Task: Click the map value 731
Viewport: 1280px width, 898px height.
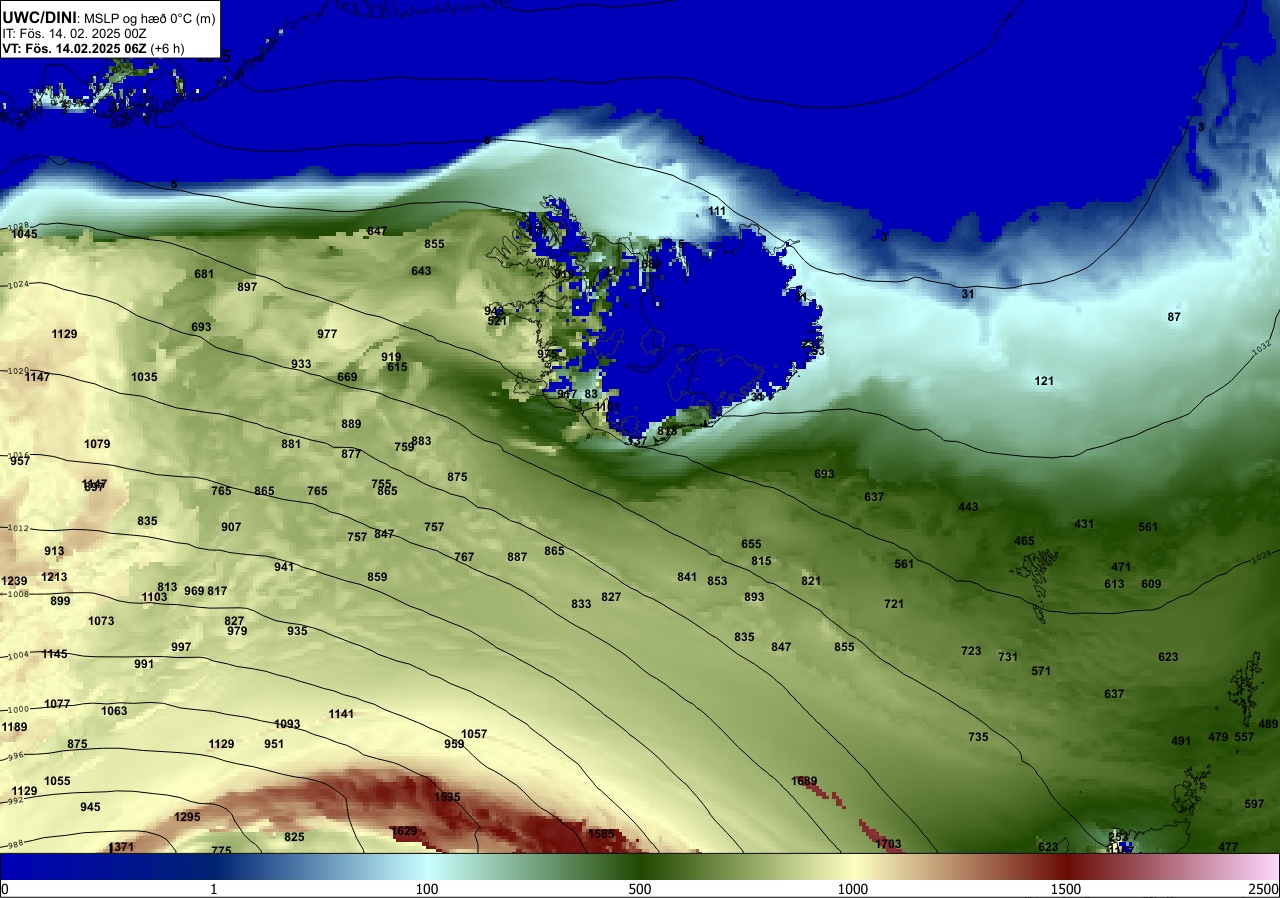Action: pyautogui.click(x=1008, y=657)
